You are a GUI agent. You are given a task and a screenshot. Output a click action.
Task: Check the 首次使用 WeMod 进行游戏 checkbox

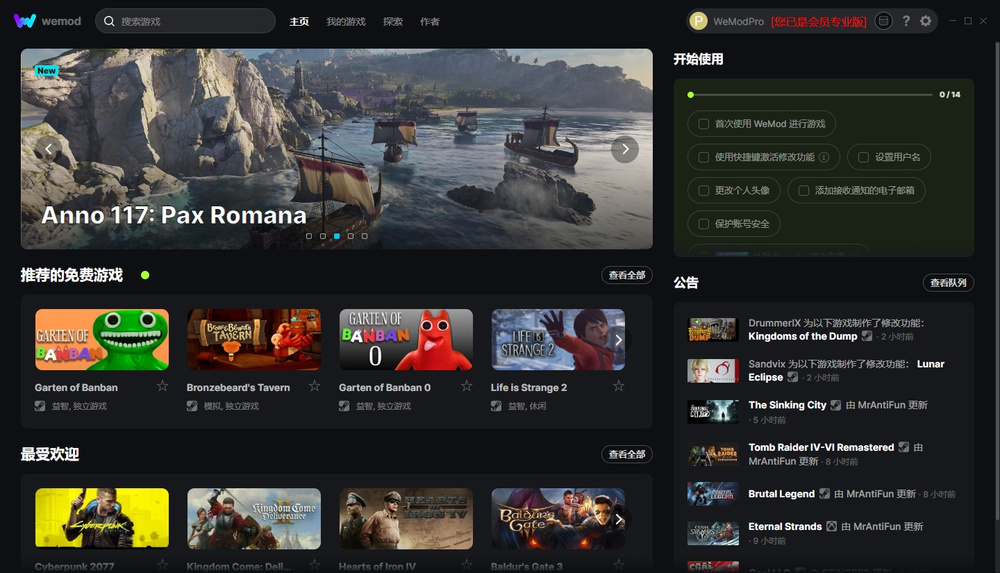click(704, 124)
